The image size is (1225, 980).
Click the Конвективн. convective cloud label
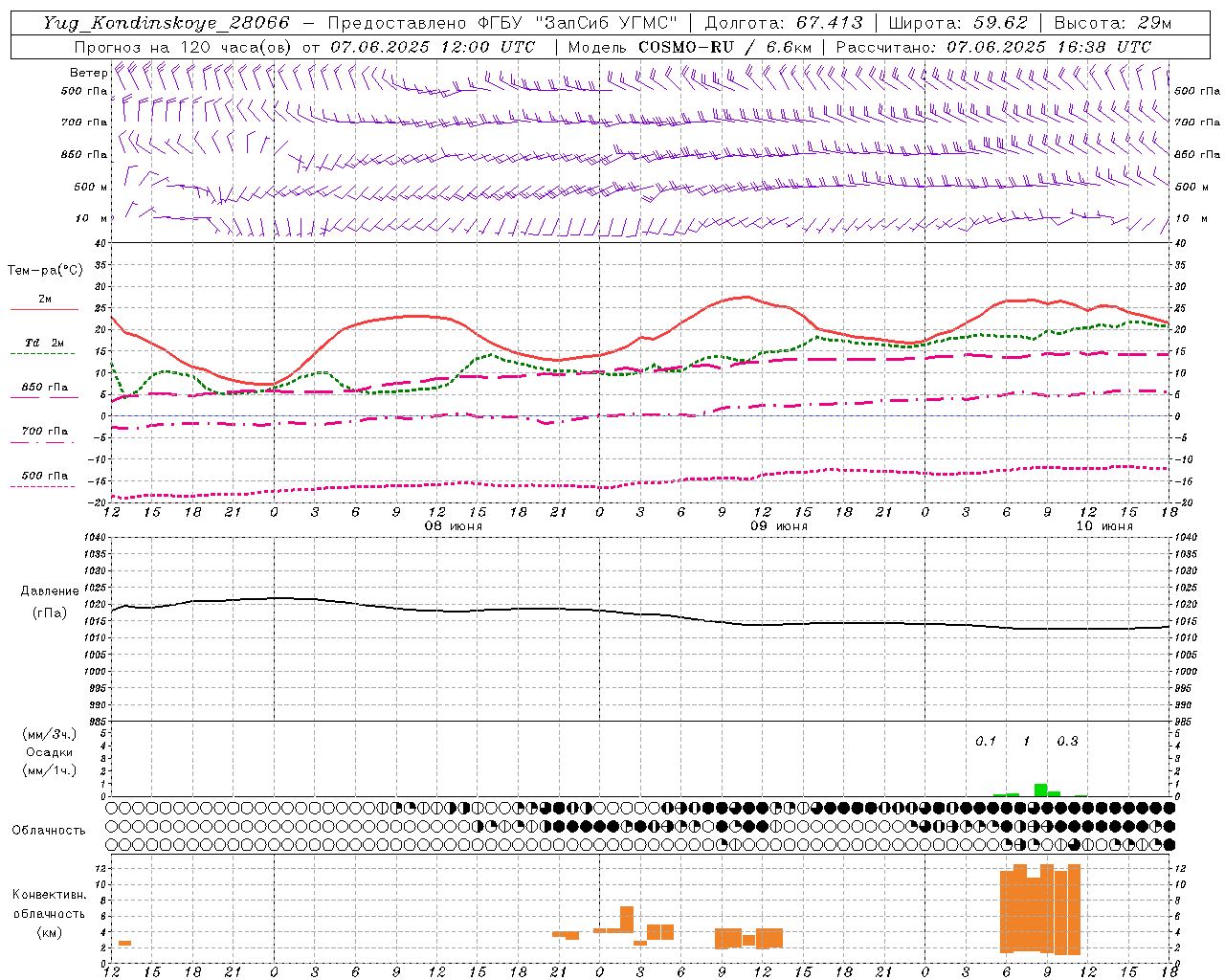49,895
